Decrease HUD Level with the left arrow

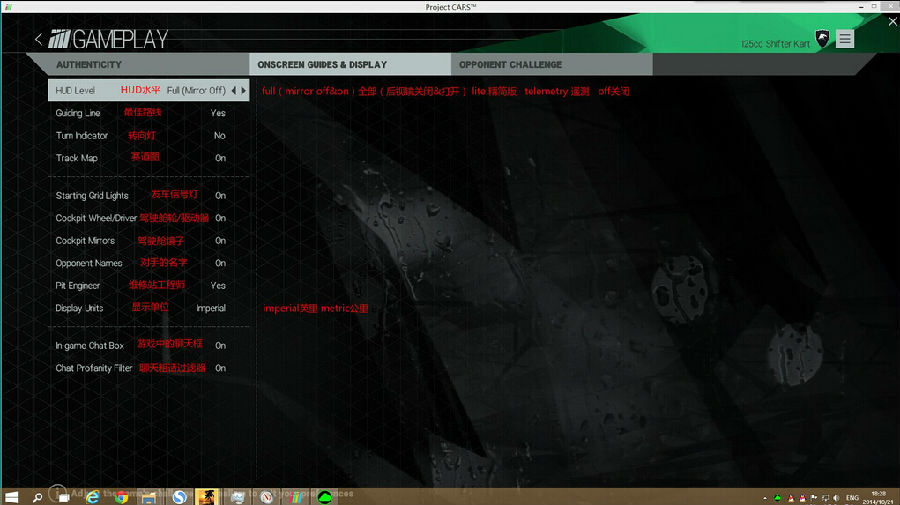pos(234,90)
